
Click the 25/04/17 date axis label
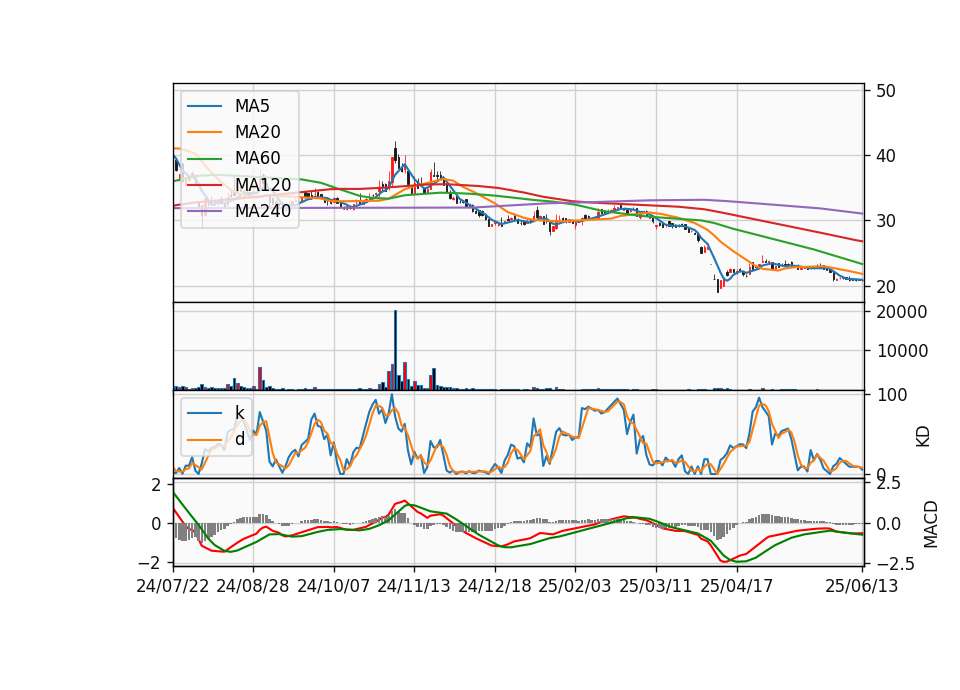tap(737, 586)
